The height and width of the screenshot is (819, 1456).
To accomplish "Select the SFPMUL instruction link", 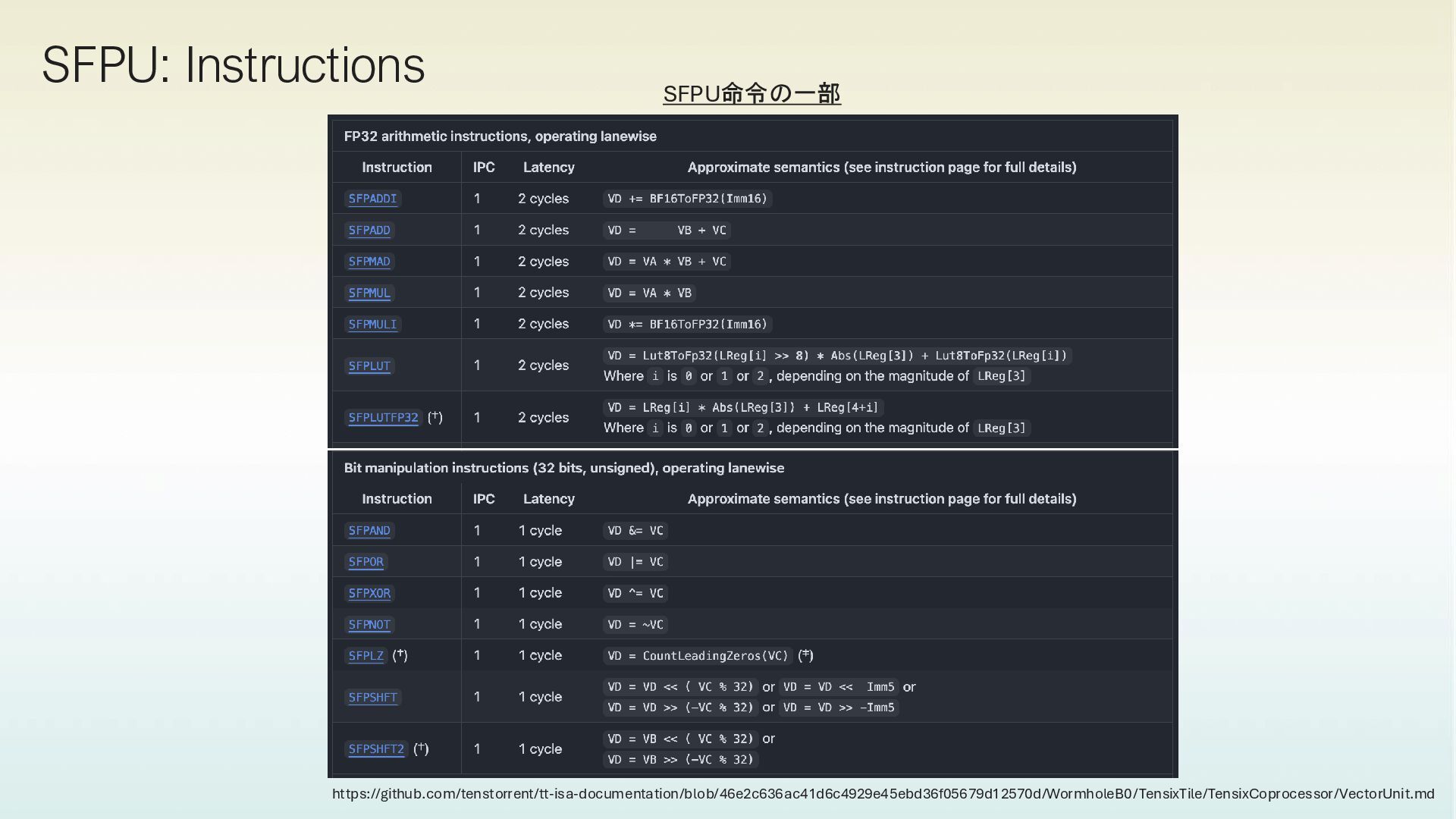I will pyautogui.click(x=369, y=293).
